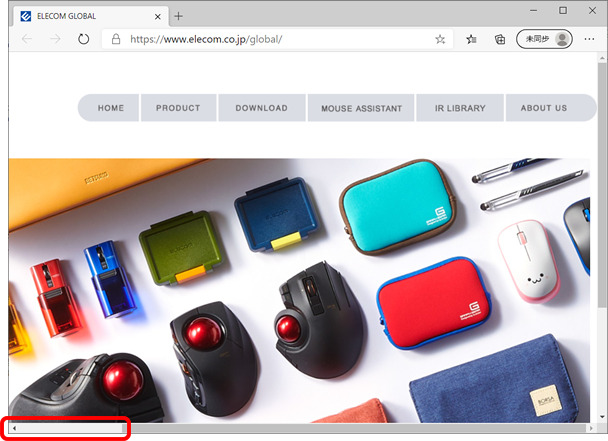Viewport: 608px width, 441px height.
Task: Click the horizontal scrollbar left arrow
Action: coord(14,428)
